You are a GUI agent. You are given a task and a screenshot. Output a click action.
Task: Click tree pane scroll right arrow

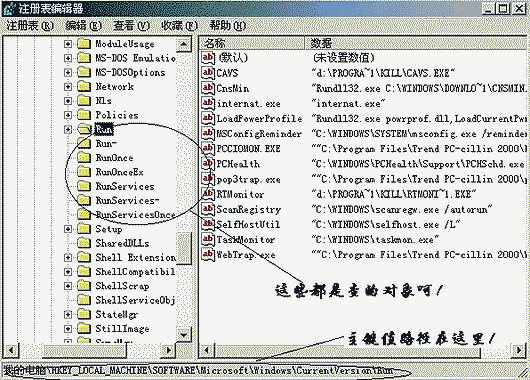168,350
